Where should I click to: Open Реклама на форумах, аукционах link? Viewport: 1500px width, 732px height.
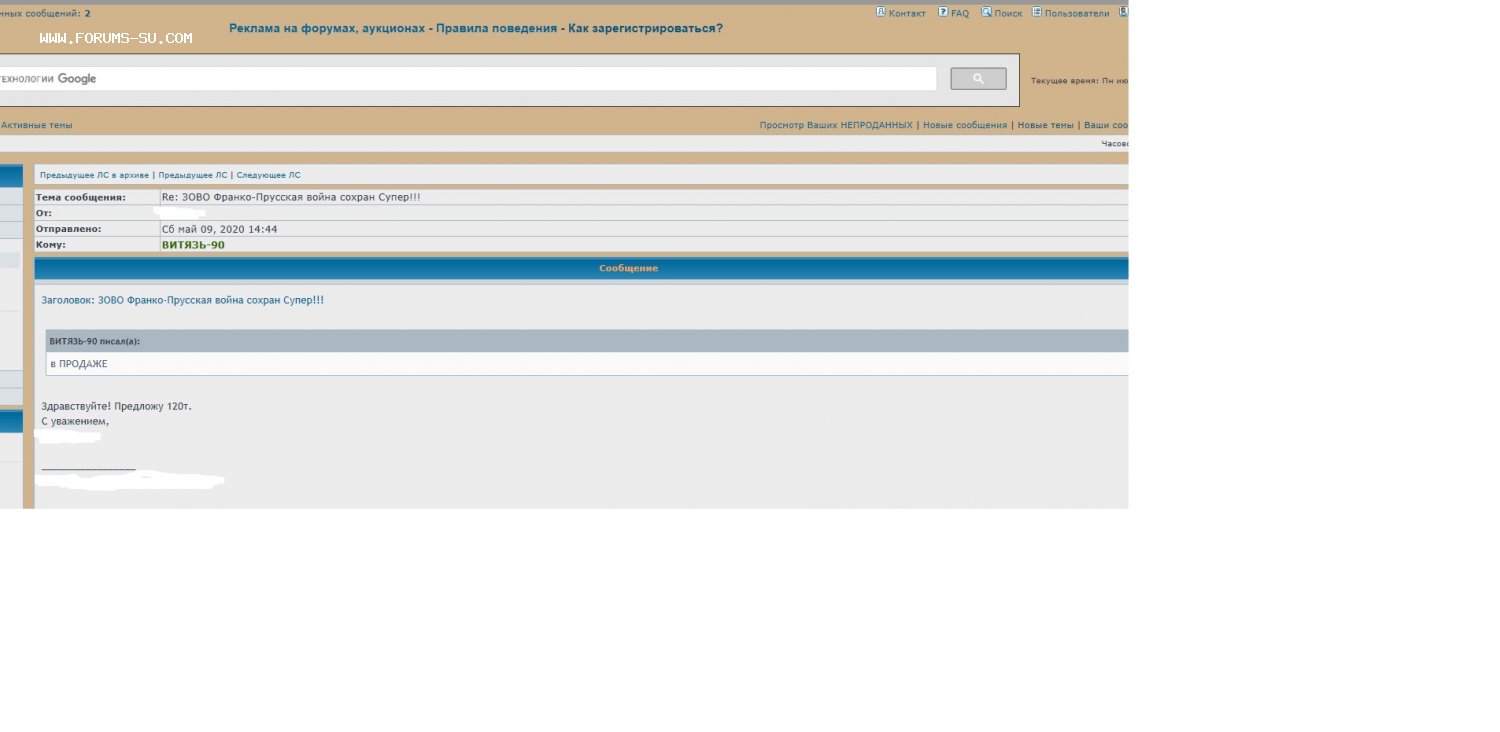327,29
